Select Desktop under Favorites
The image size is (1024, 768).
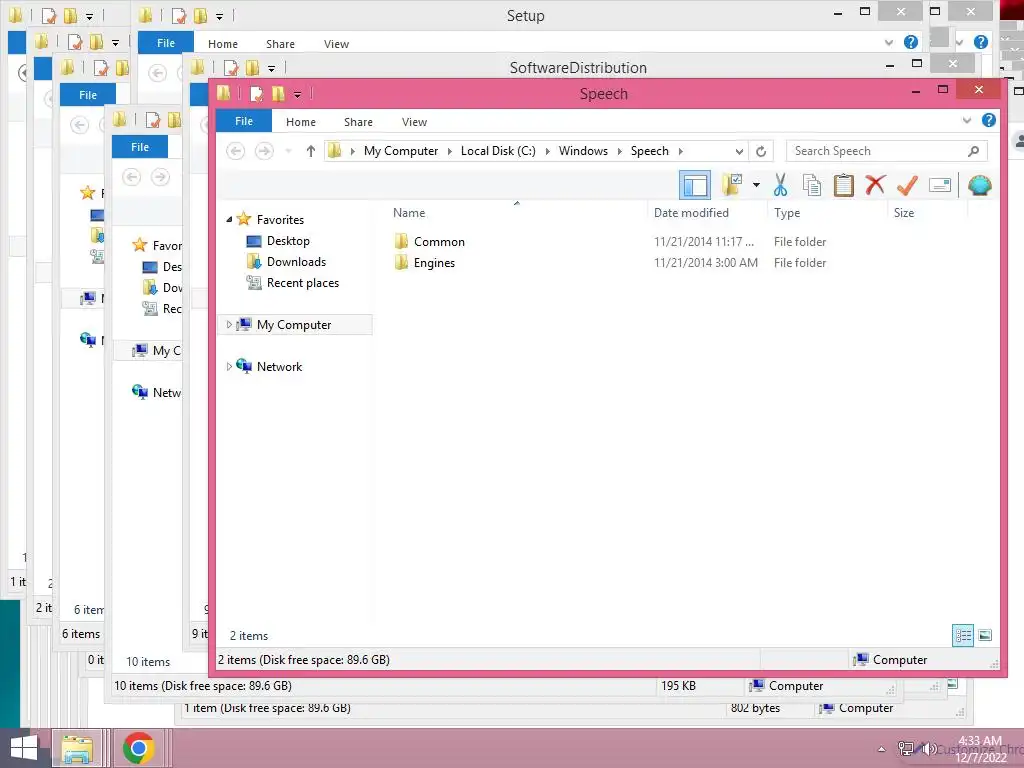288,241
